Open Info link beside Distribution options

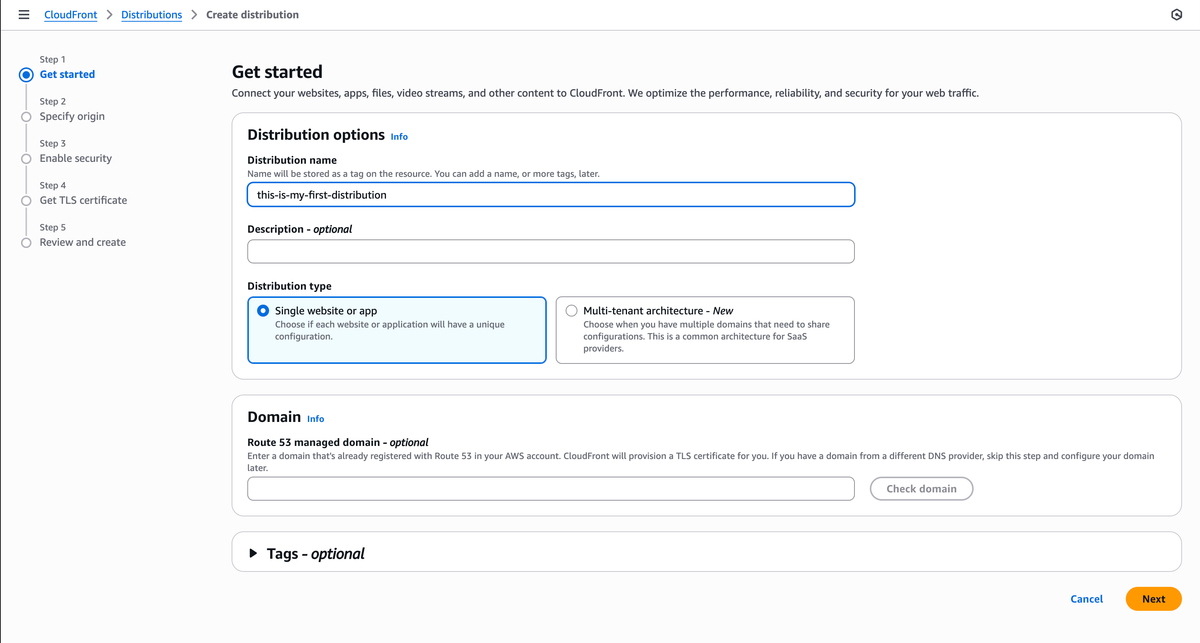click(x=399, y=136)
